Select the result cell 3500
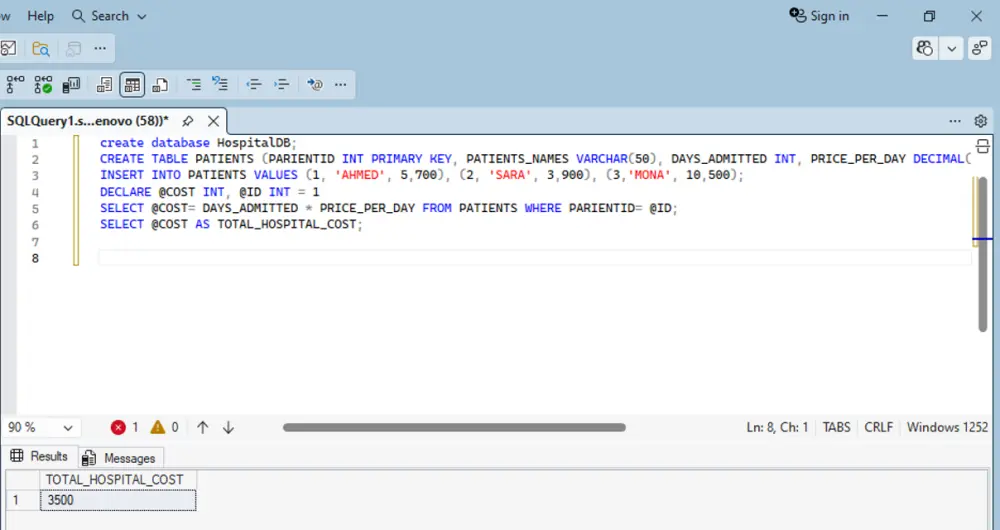Image resolution: width=1000 pixels, height=530 pixels. [x=118, y=500]
